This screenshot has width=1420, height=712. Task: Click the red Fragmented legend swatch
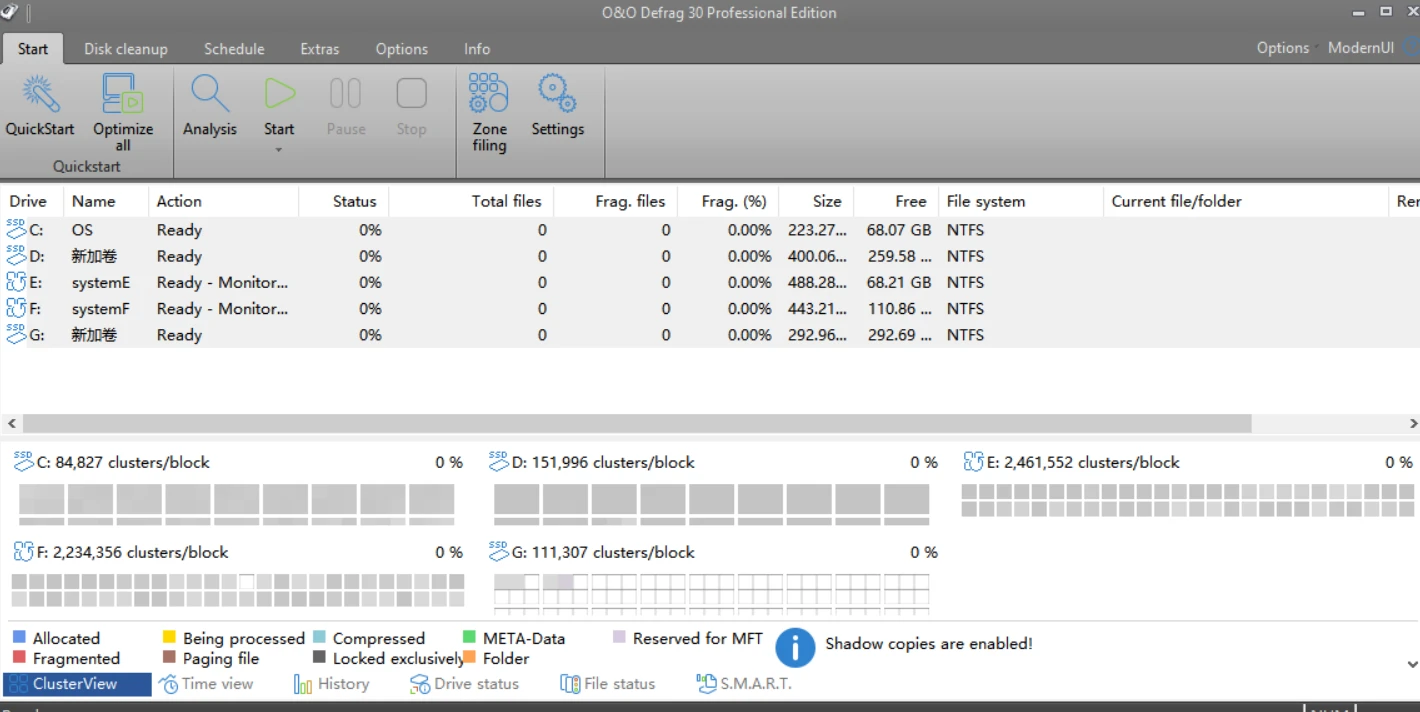click(x=19, y=658)
